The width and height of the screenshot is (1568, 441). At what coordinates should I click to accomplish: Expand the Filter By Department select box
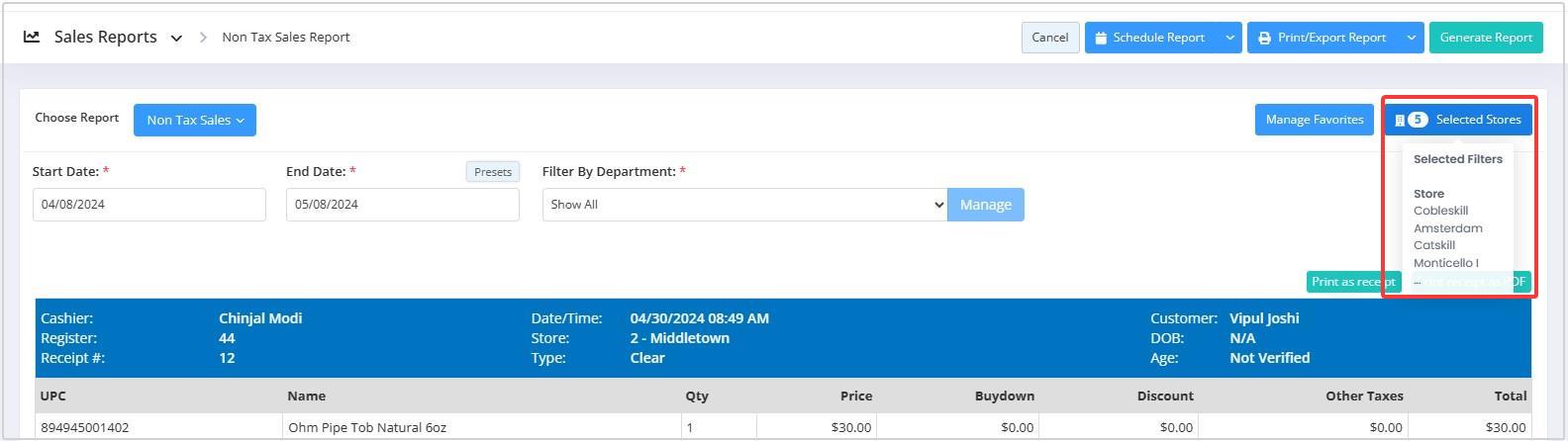[x=743, y=205]
